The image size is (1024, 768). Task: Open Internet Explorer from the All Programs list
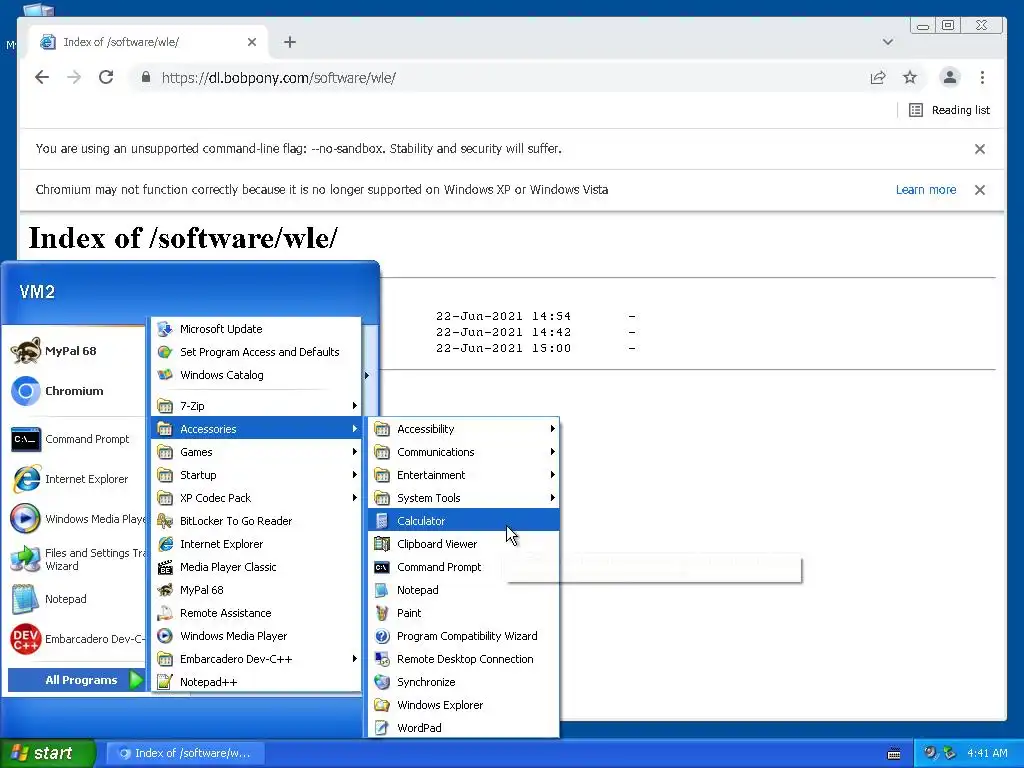tap(256, 544)
